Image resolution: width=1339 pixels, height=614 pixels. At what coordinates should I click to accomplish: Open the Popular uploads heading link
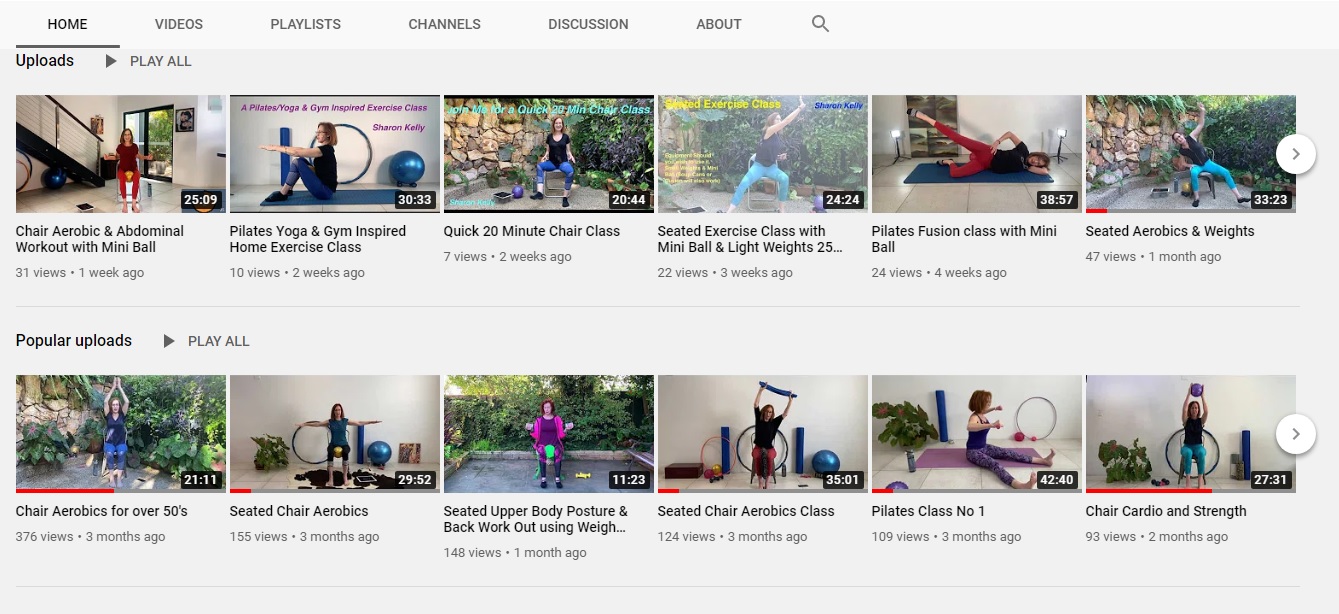coord(74,341)
